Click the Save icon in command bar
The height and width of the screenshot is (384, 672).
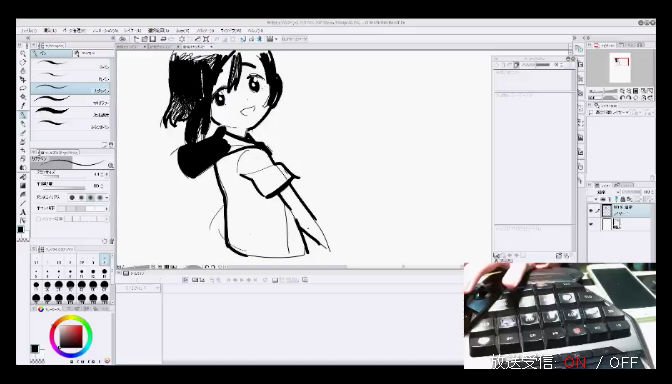[x=153, y=39]
